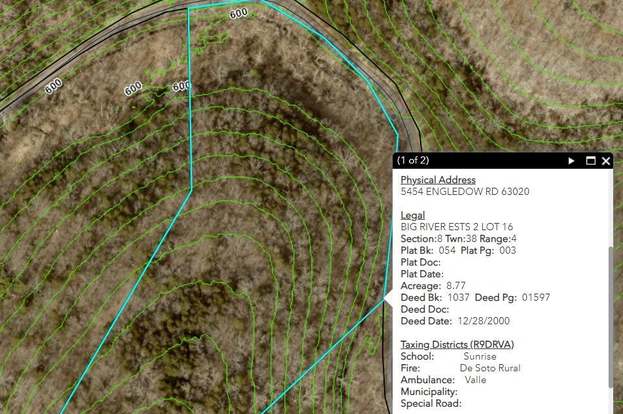Click Deed Bk value '1037'
623x414 pixels.
tap(459, 297)
